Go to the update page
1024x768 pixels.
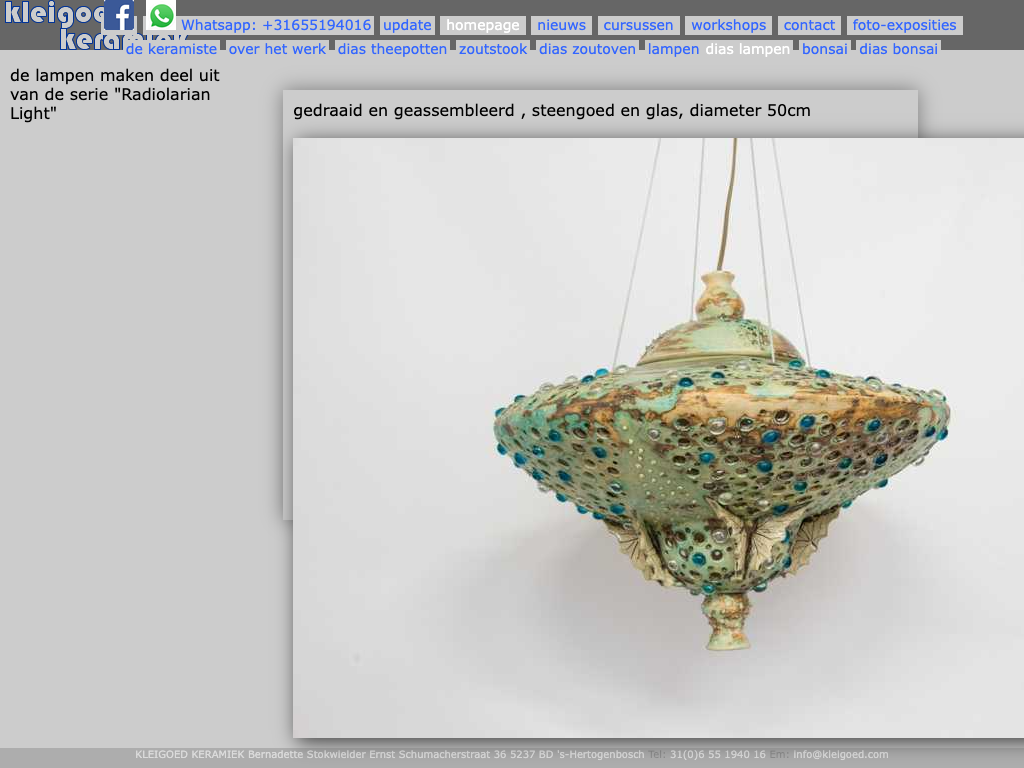tap(407, 25)
